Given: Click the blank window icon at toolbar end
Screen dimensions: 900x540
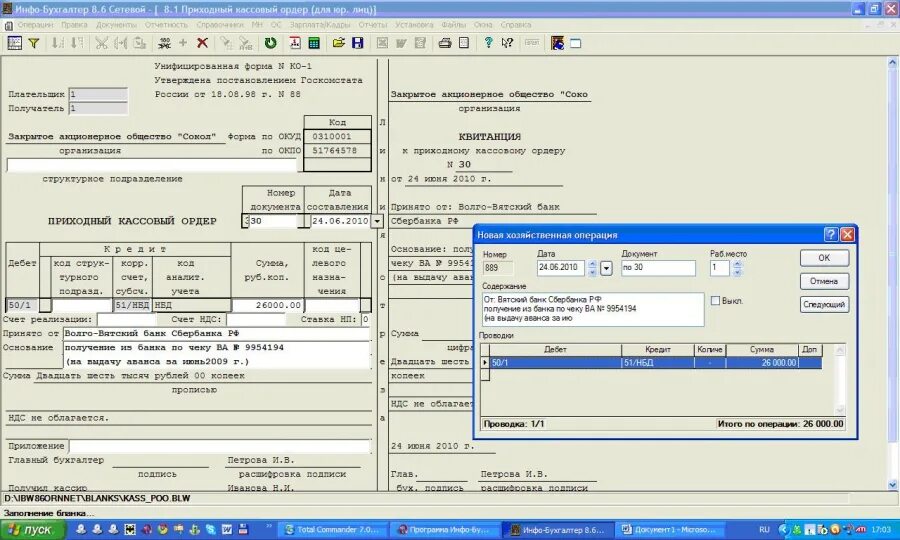Looking at the screenshot, I should coord(576,44).
